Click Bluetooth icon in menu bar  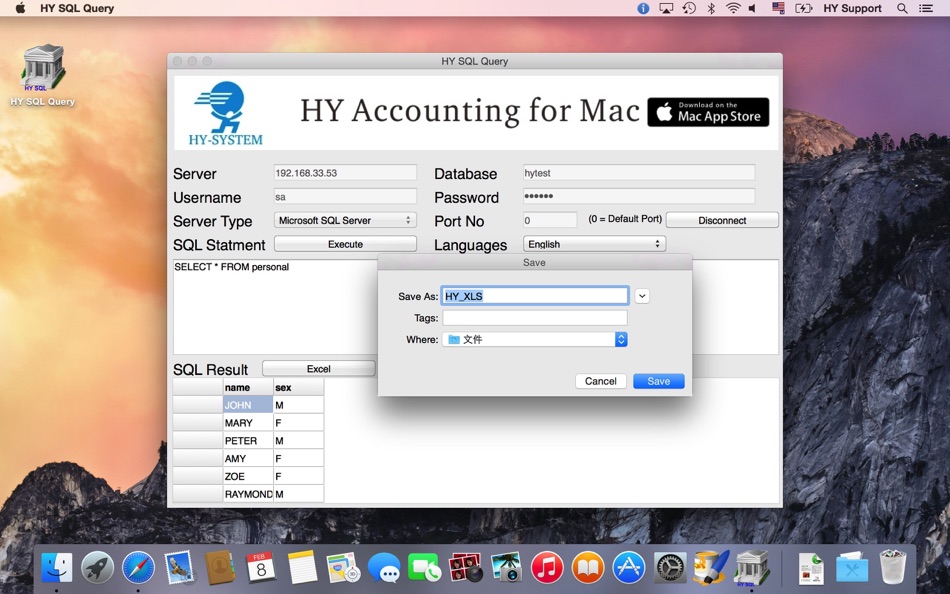[x=711, y=8]
